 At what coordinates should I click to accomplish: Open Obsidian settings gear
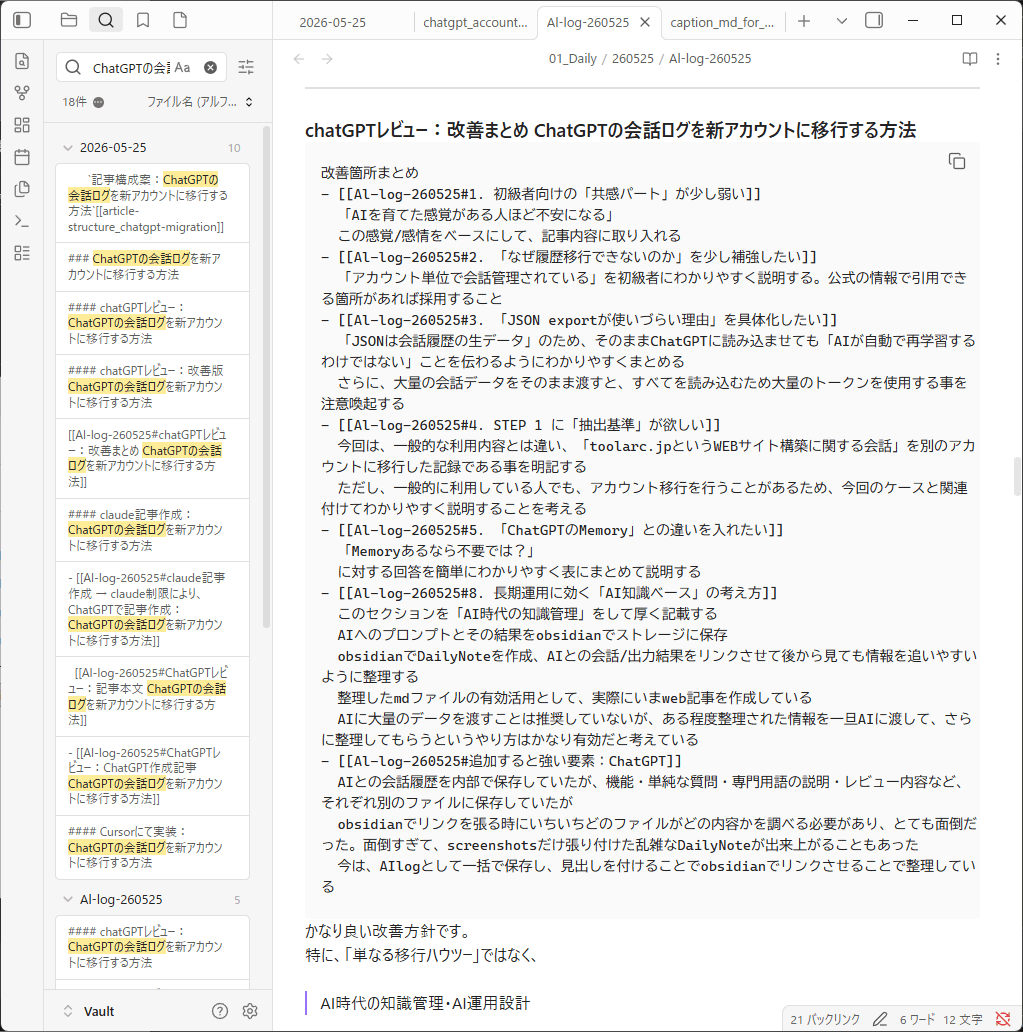point(249,1011)
